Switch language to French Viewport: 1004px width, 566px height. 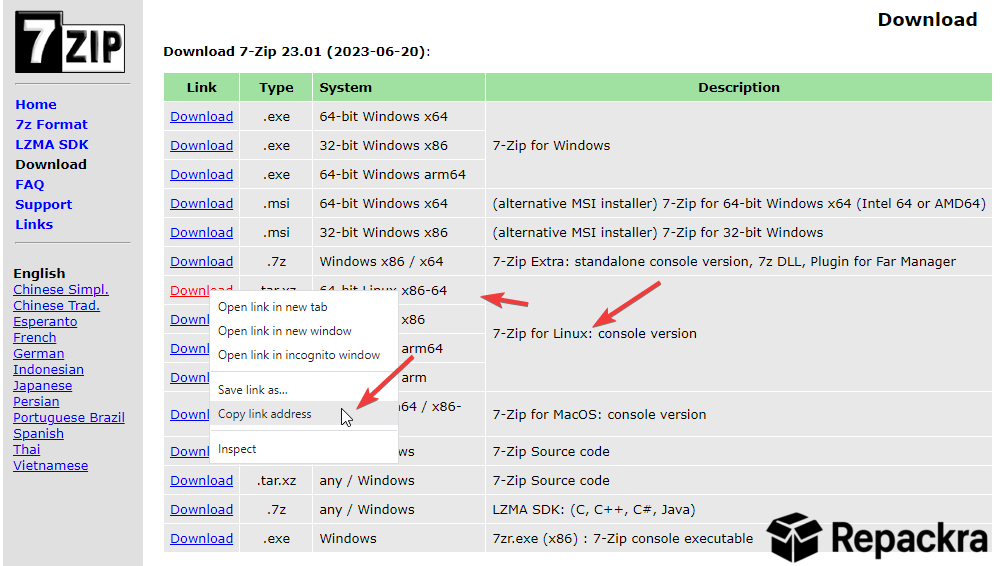pos(35,337)
